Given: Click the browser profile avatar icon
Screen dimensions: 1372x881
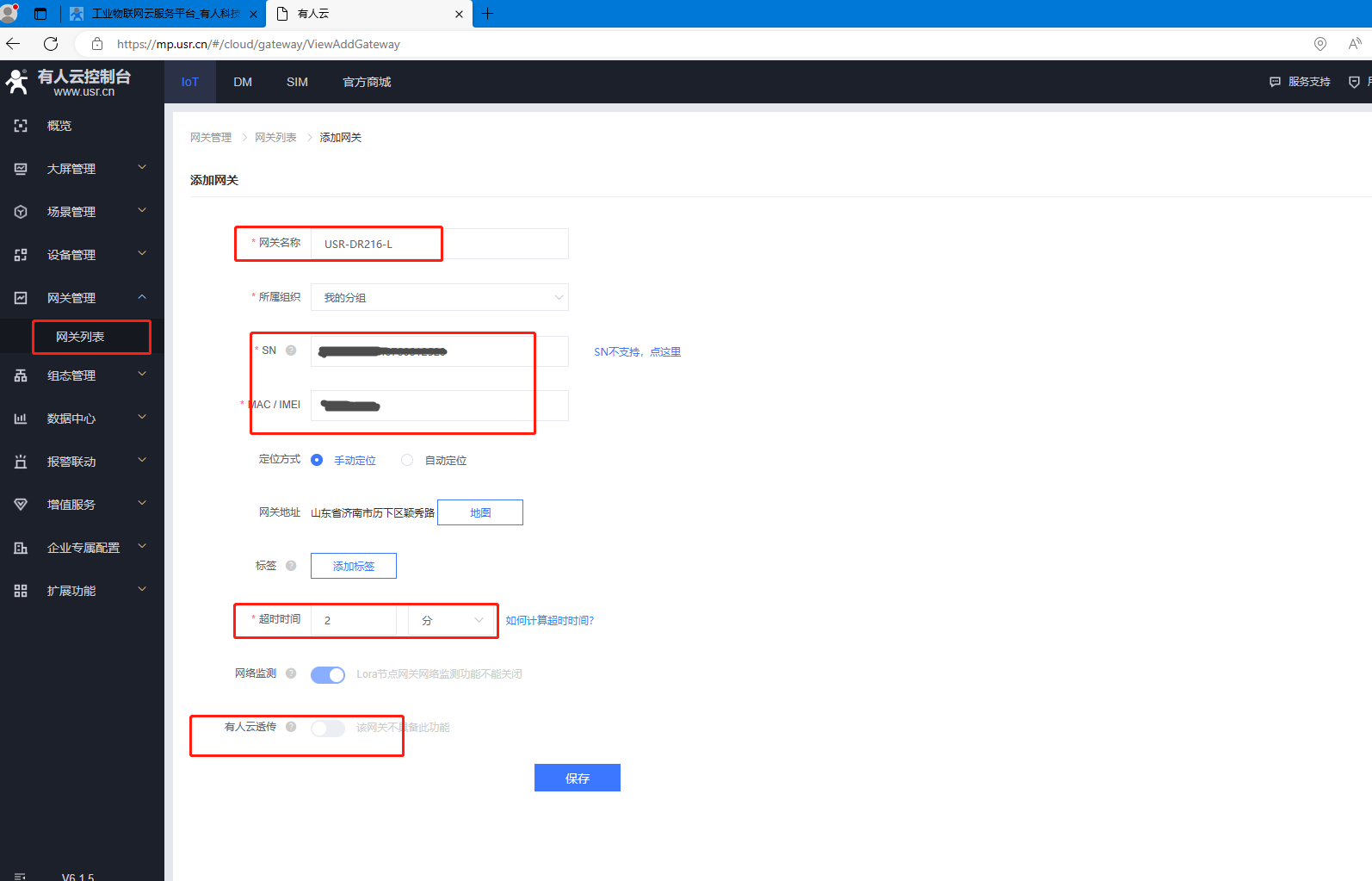Looking at the screenshot, I should point(9,14).
